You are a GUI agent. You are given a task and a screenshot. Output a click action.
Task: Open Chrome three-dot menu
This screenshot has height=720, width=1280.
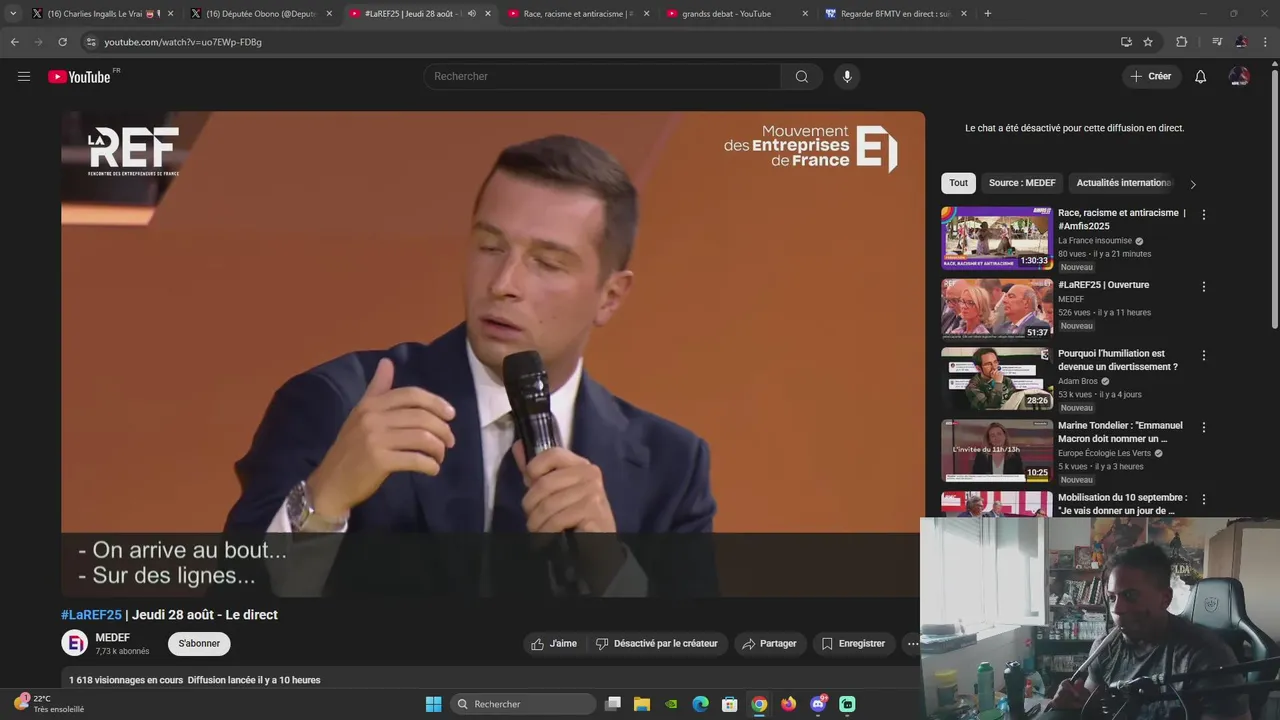[1266, 42]
